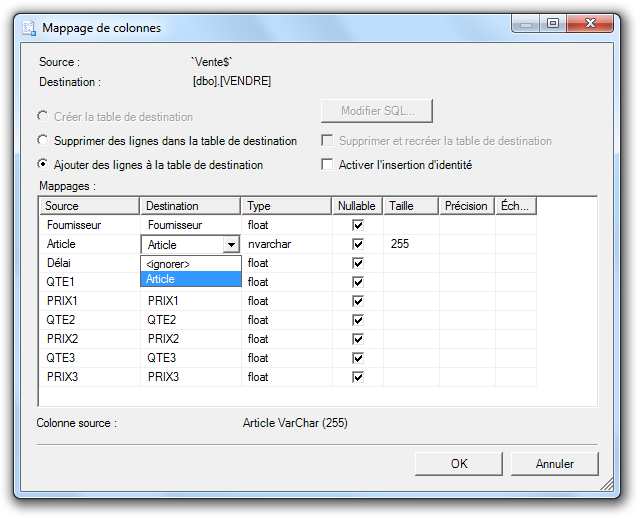Uncheck Nullable checkbox in Article row

pos(358,244)
